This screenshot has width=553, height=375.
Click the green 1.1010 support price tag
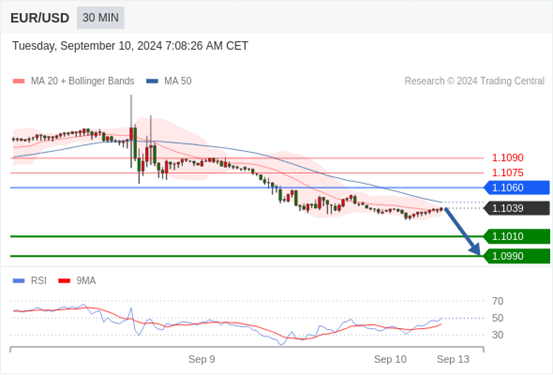[517, 236]
